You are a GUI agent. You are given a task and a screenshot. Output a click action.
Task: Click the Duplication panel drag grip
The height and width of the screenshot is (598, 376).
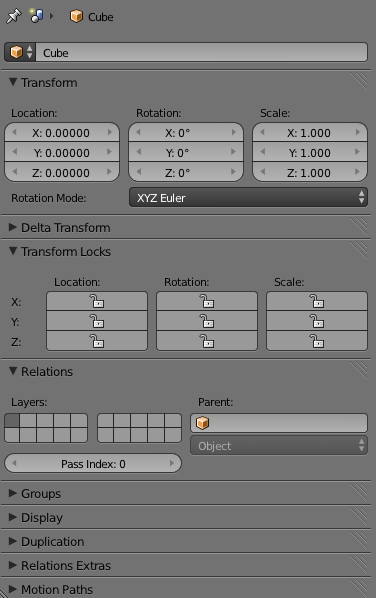click(x=359, y=540)
